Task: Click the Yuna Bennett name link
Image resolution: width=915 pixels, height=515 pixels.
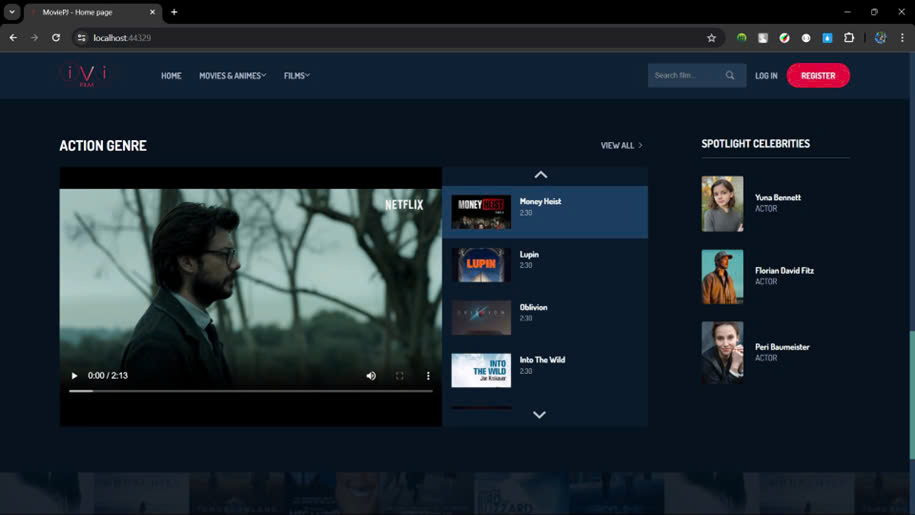Action: (x=778, y=198)
